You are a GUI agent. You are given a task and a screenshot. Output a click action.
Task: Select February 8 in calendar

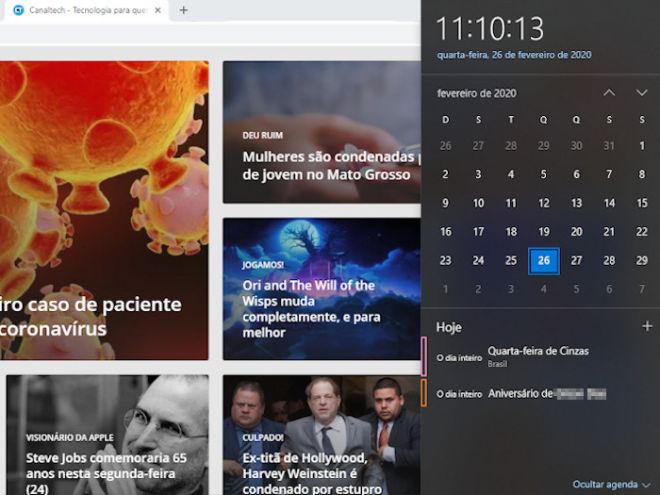642,174
